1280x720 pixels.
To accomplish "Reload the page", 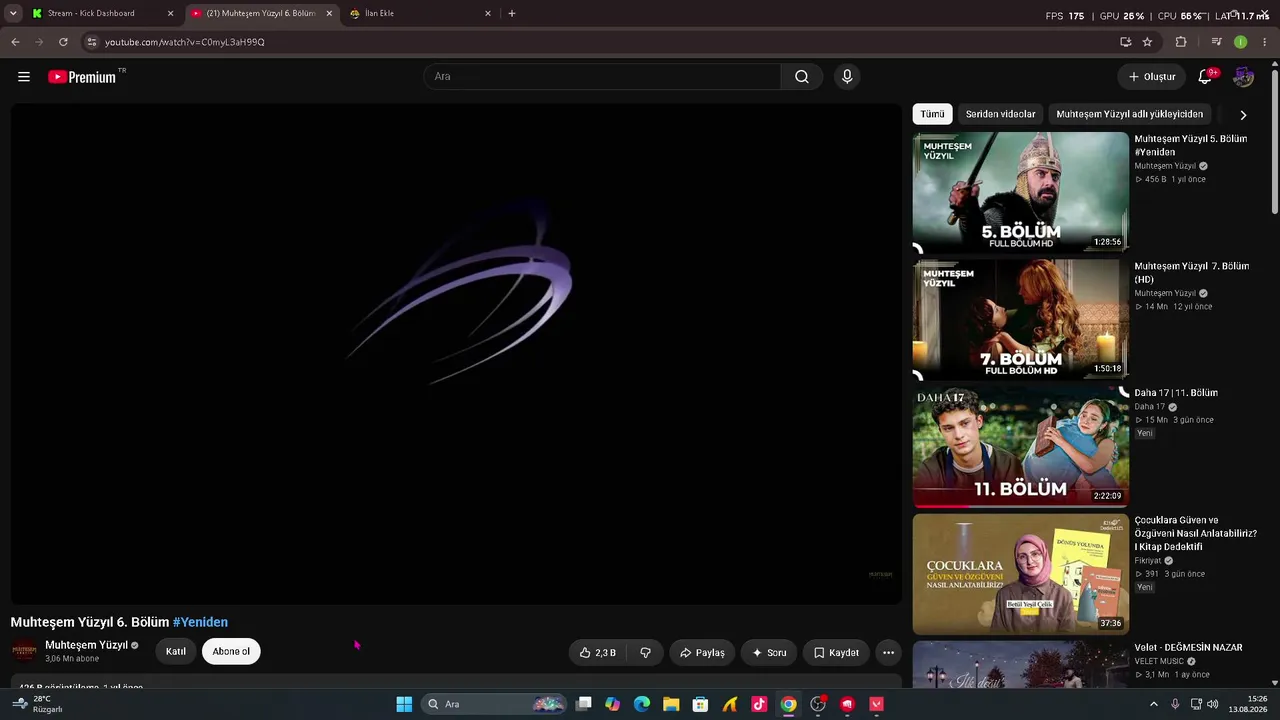I will [63, 42].
